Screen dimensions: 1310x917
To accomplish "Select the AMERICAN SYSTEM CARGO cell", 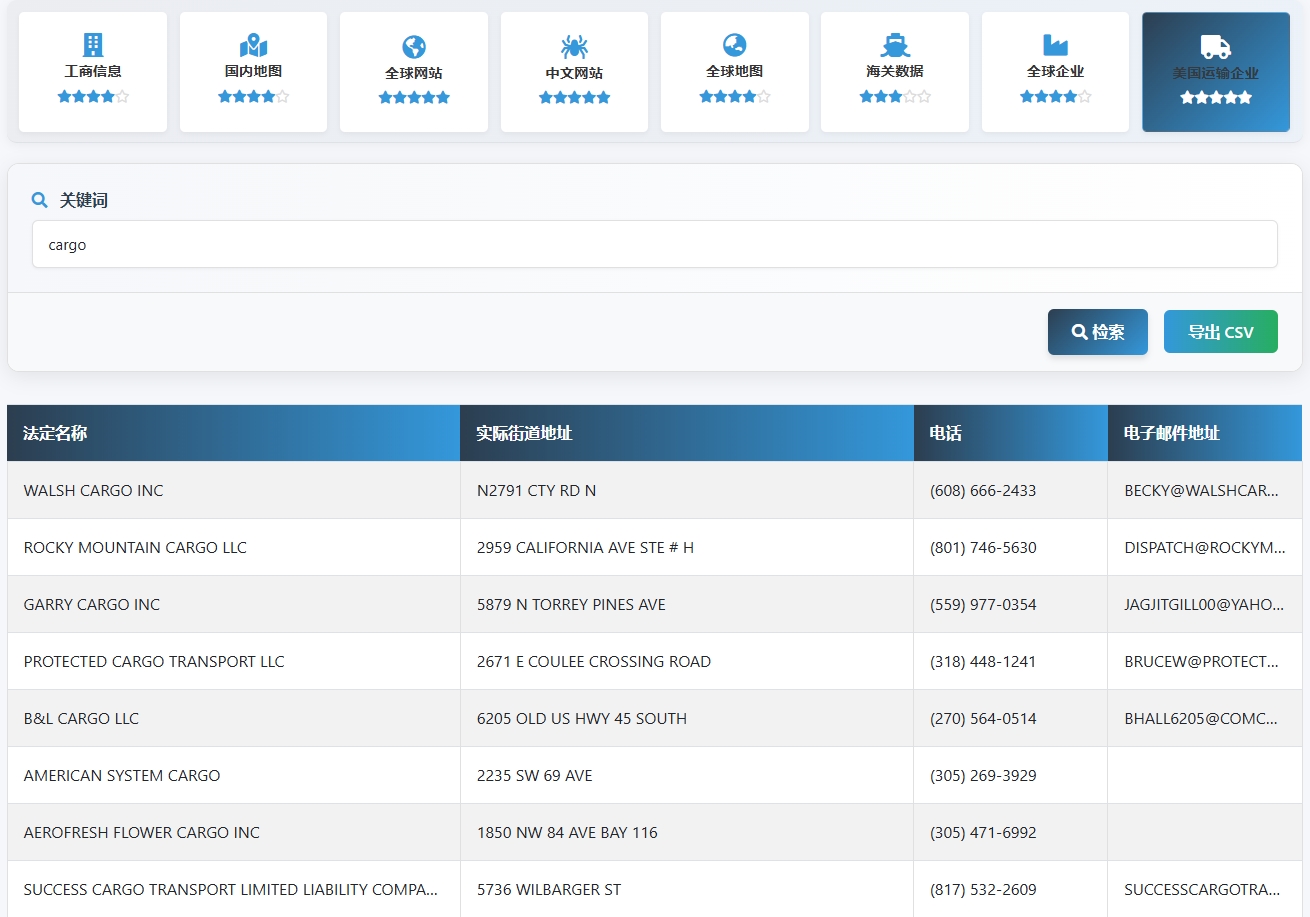I will pyautogui.click(x=234, y=775).
